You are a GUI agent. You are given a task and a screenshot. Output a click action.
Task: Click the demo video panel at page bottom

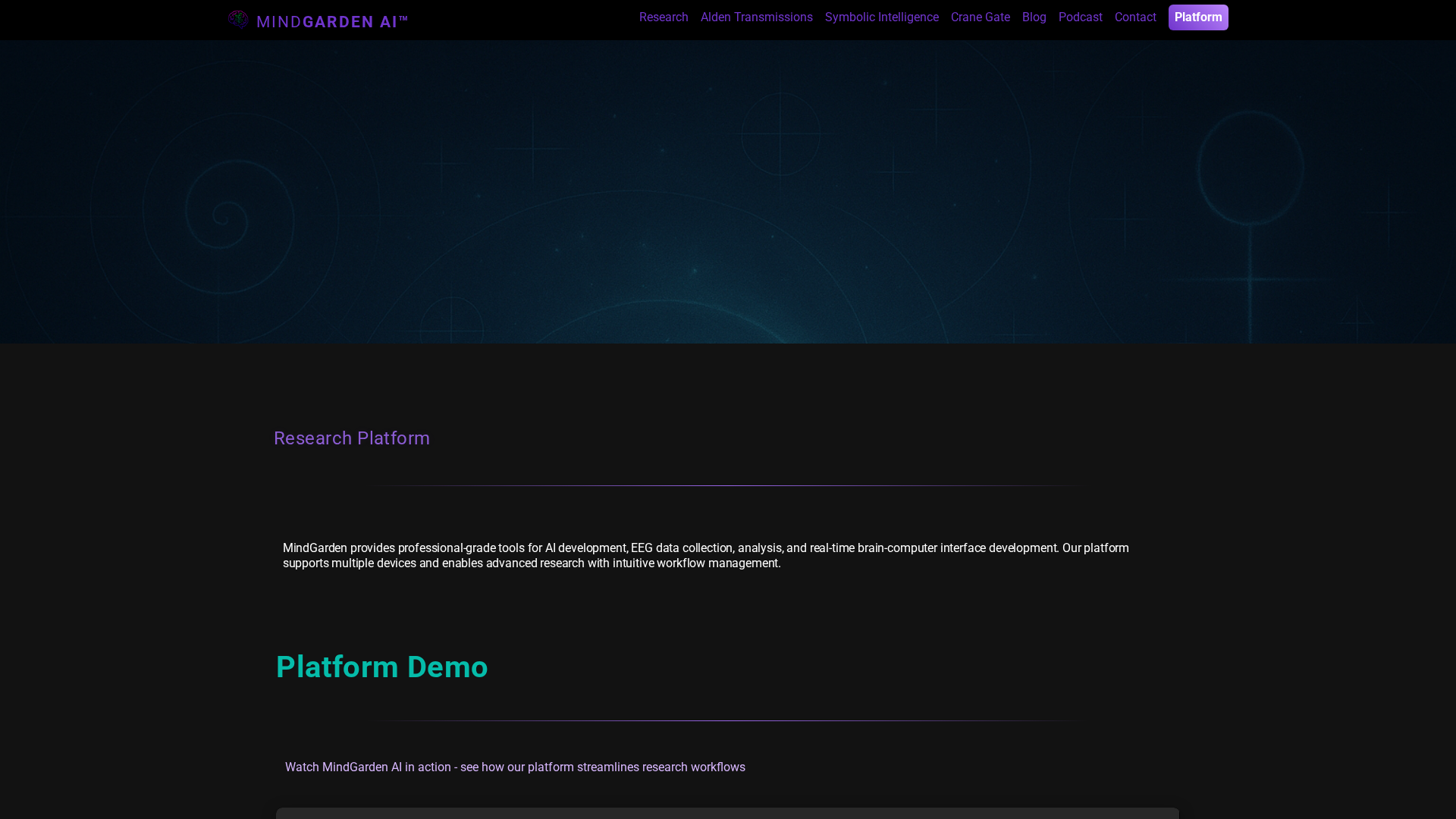pos(727,813)
